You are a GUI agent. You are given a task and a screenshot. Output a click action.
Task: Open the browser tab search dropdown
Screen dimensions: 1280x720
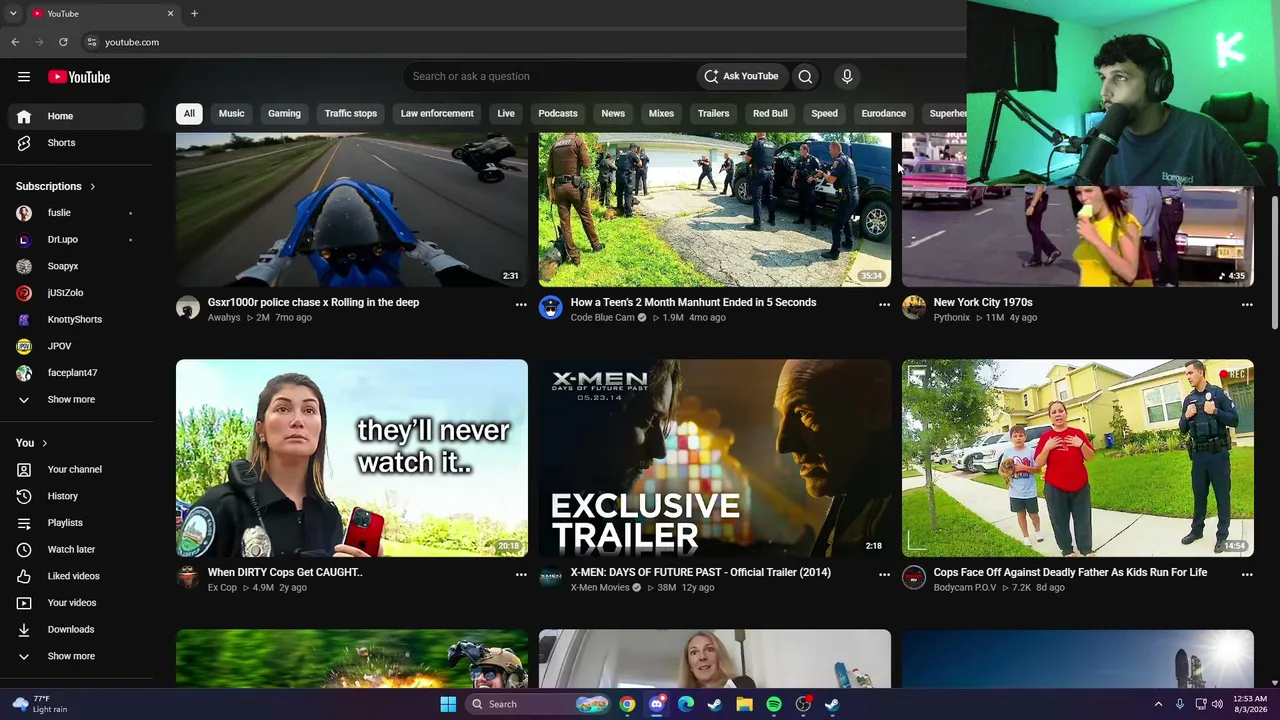click(x=13, y=13)
